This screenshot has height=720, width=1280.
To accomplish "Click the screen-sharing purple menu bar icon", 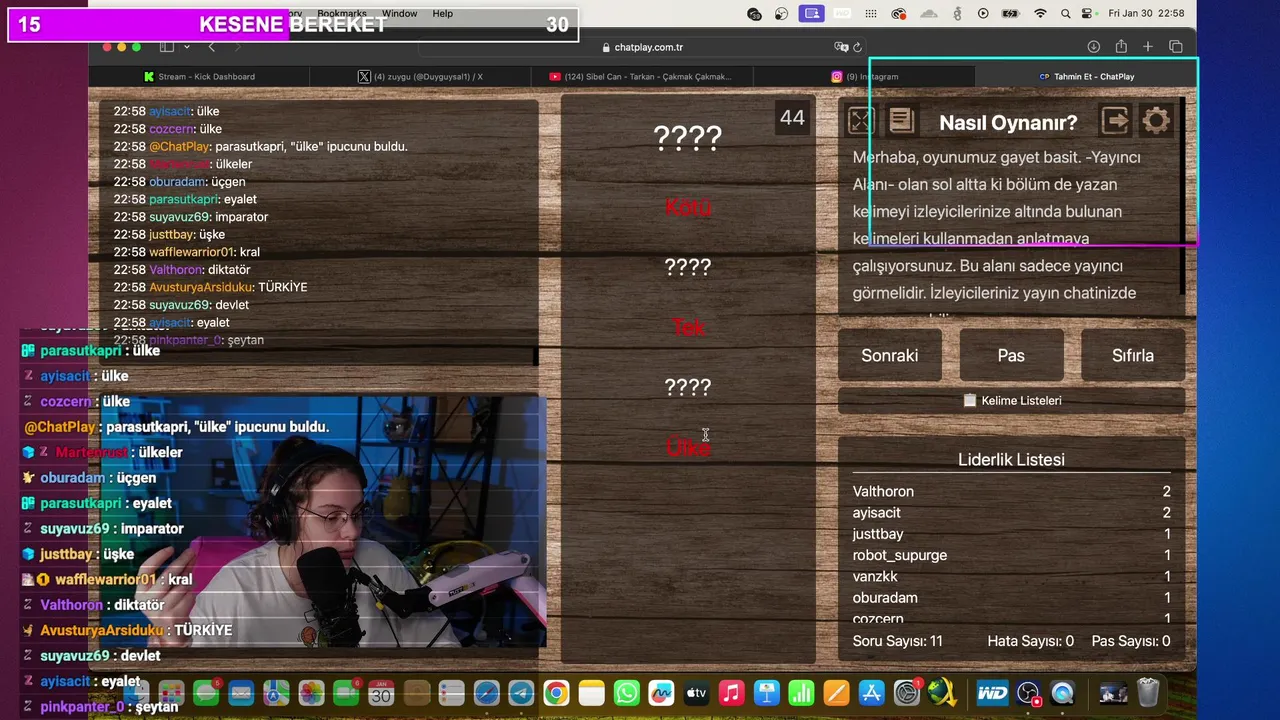I will point(811,14).
